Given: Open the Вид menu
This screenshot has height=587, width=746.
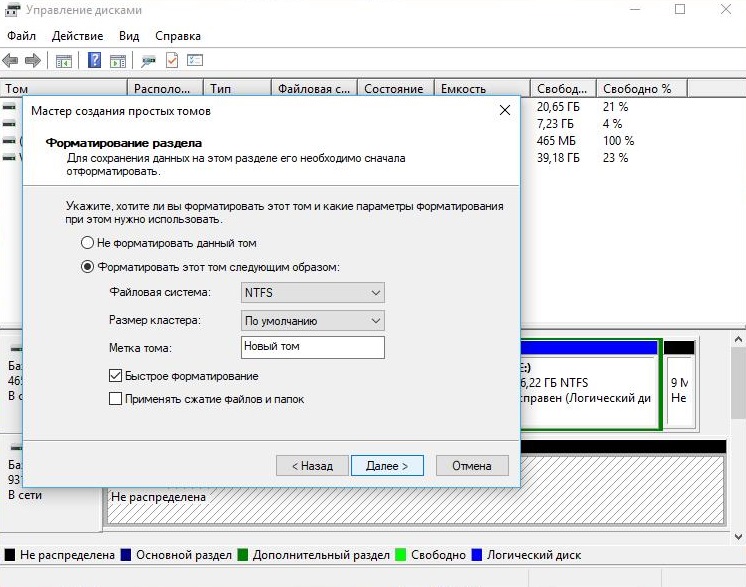Looking at the screenshot, I should [129, 36].
